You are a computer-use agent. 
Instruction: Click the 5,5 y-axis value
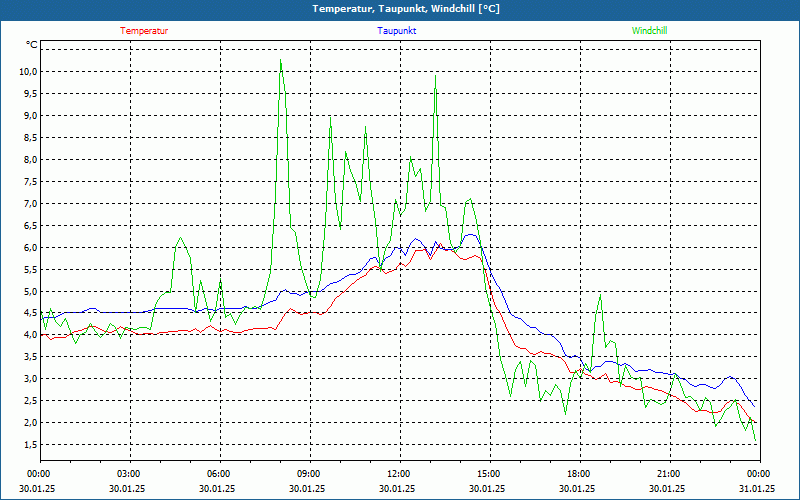(30, 269)
